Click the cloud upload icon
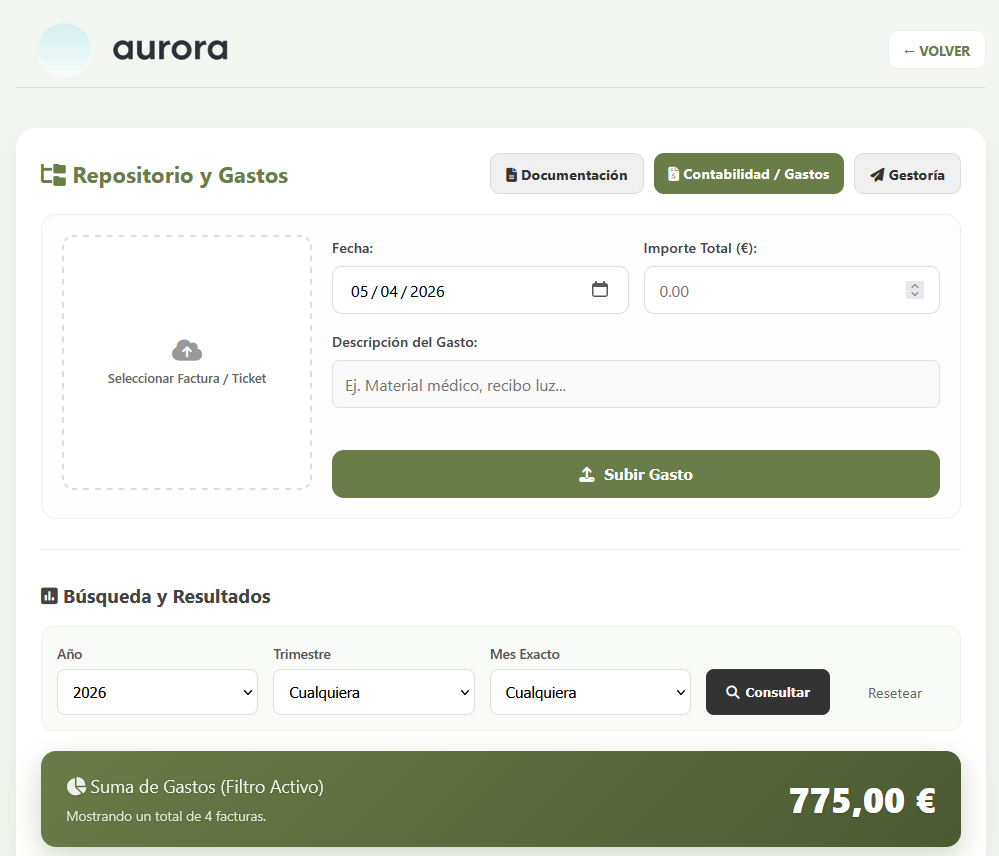999x856 pixels. coord(187,350)
